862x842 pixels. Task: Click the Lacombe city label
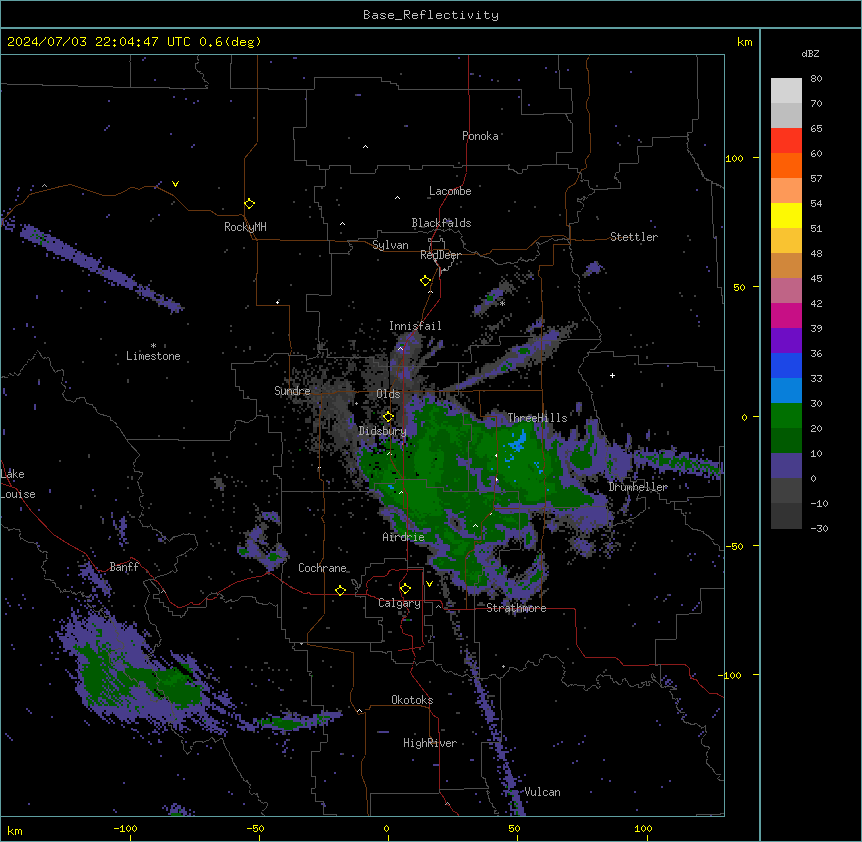(450, 191)
